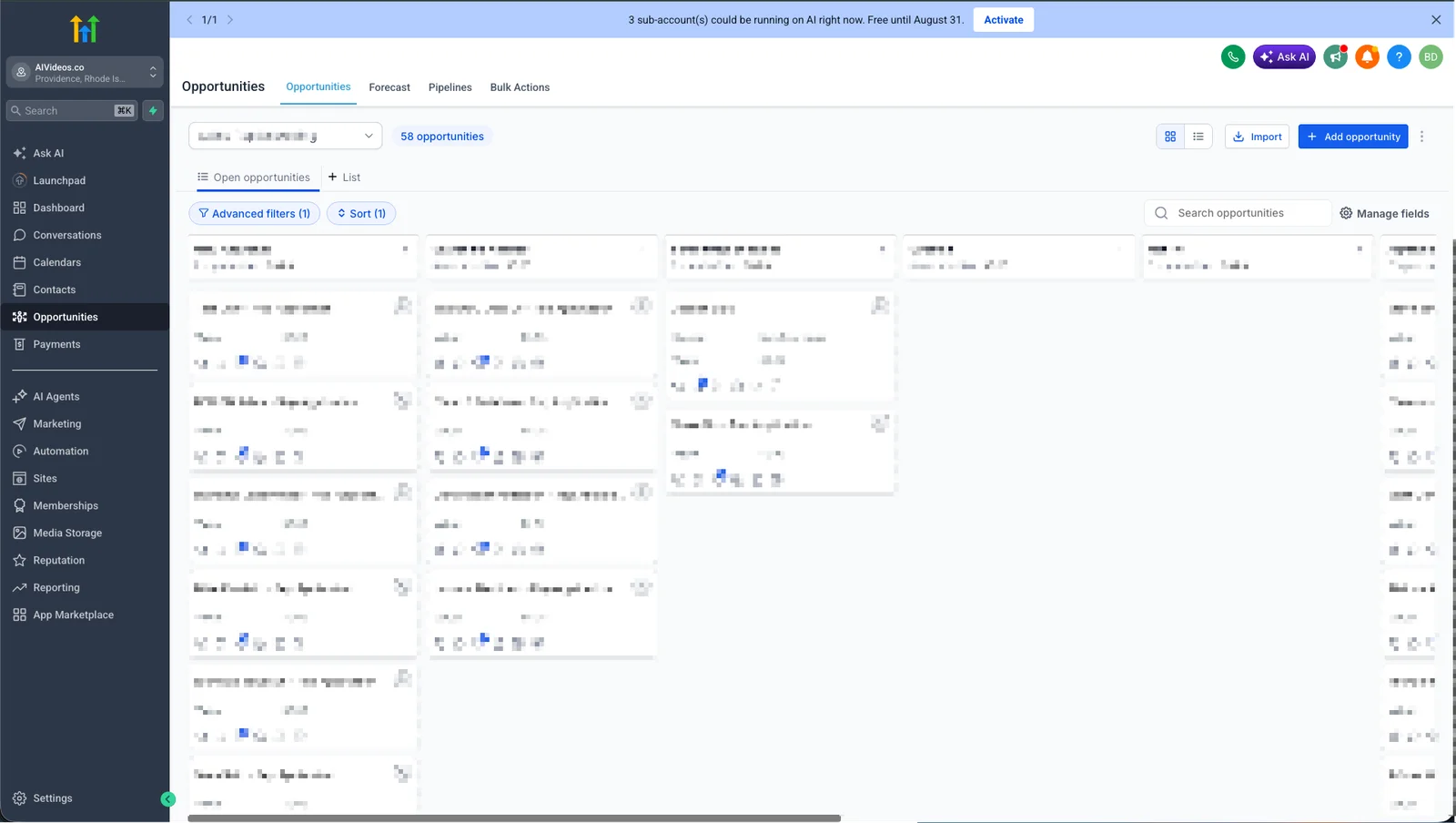Select the Pipelines tab

pos(450,87)
